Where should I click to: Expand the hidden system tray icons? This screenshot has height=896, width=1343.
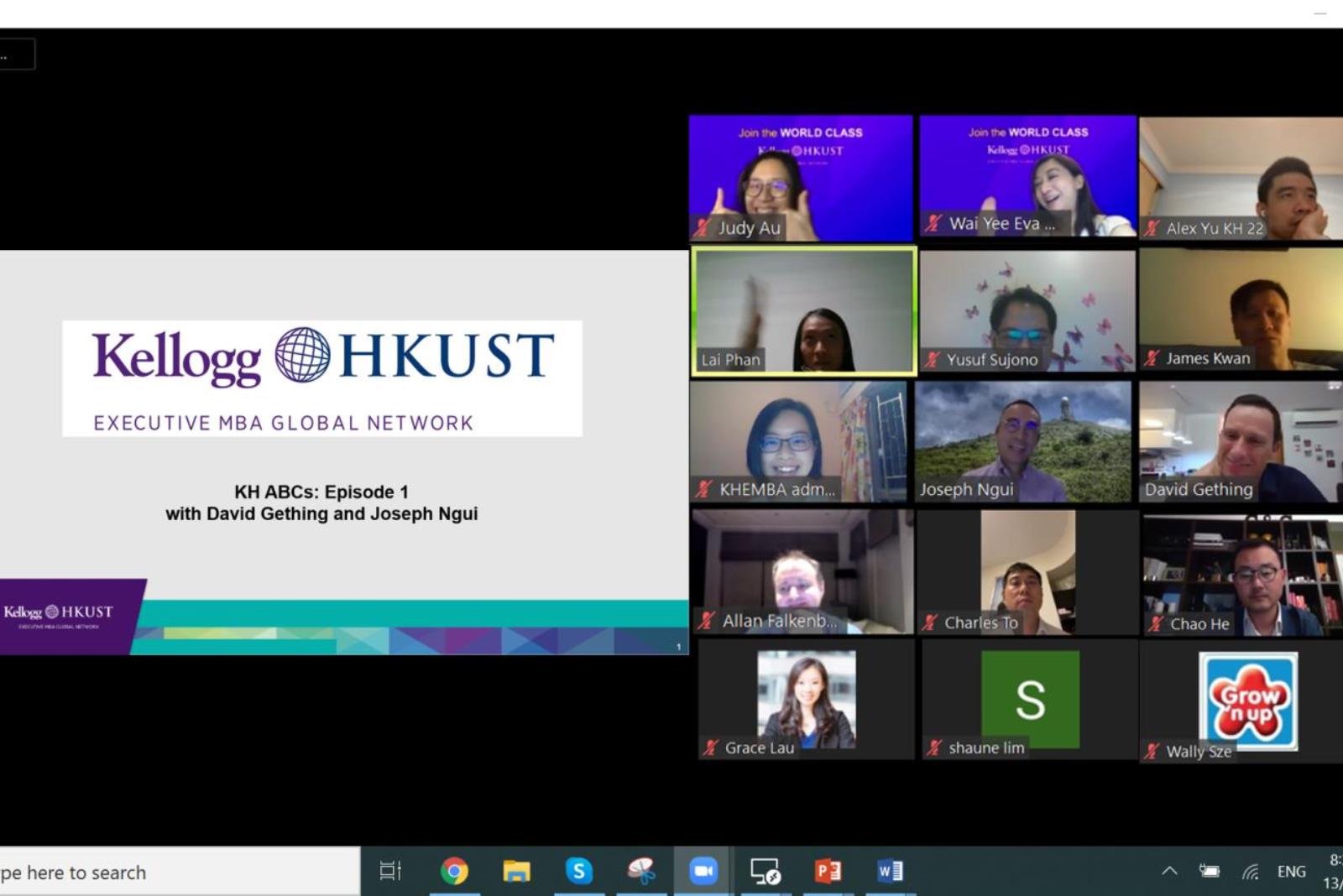coord(1169,872)
